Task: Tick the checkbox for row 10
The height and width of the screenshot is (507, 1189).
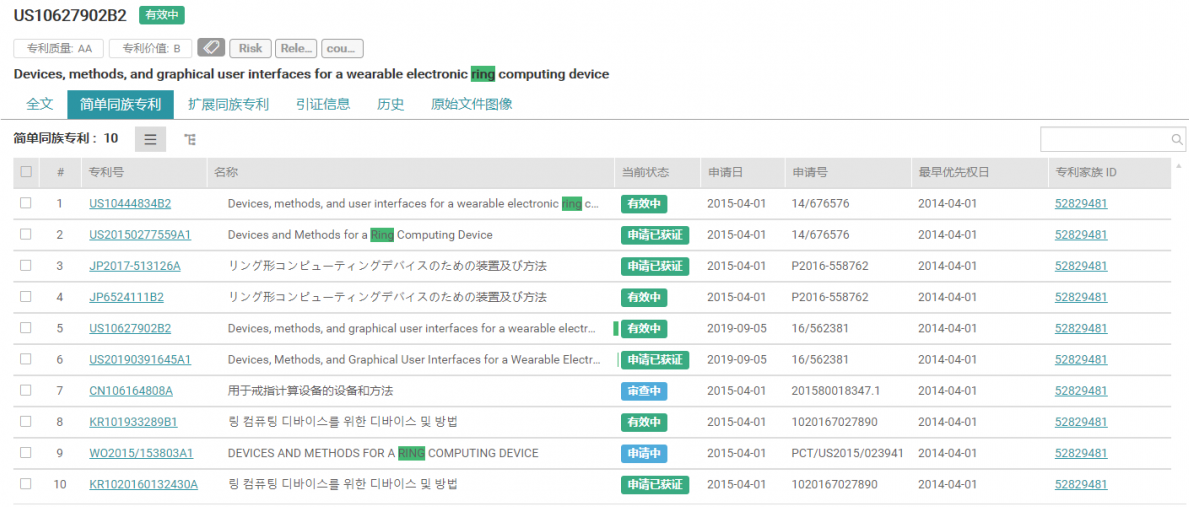Action: pyautogui.click(x=26, y=484)
